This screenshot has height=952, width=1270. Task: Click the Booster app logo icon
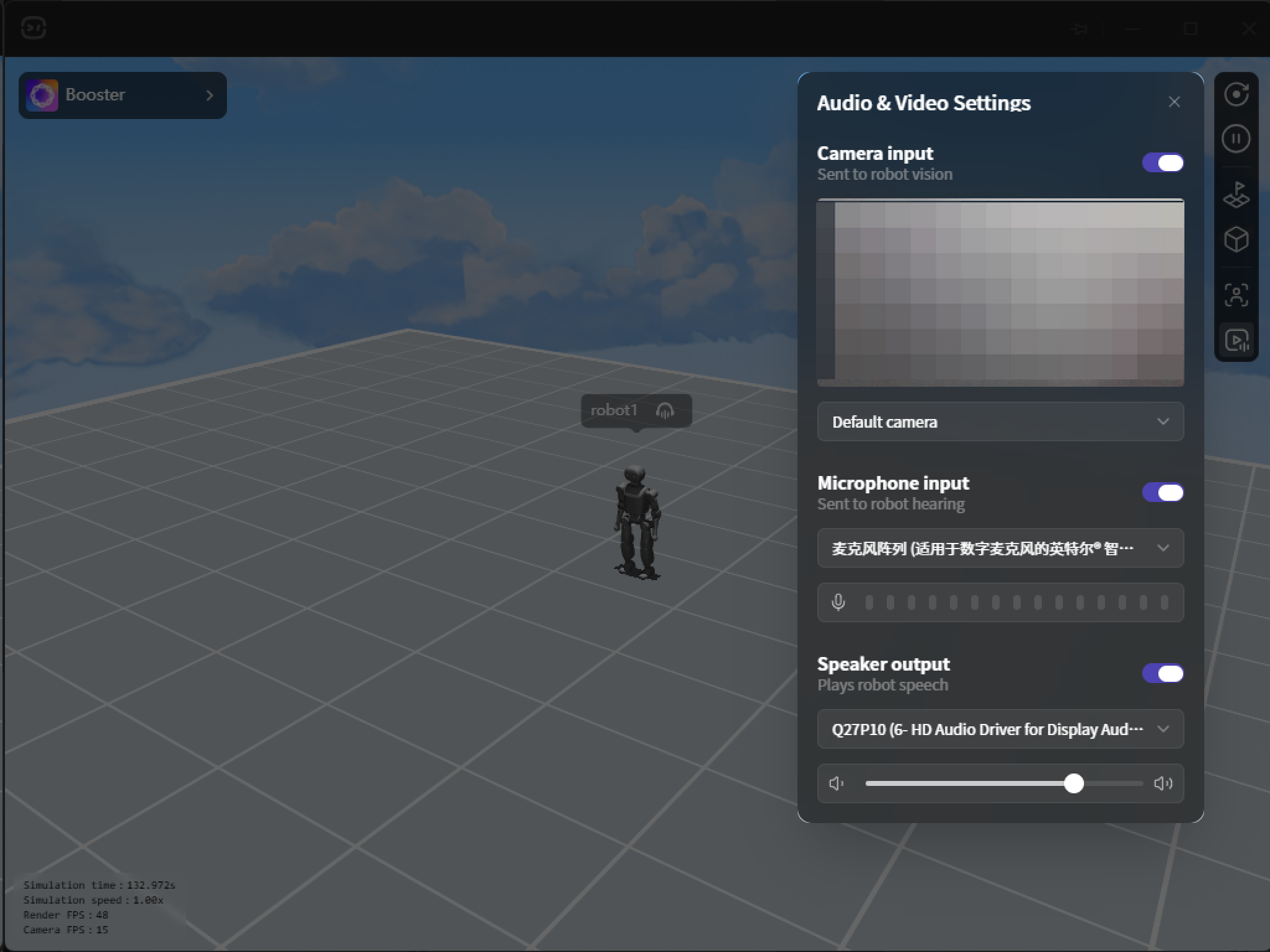(x=42, y=95)
